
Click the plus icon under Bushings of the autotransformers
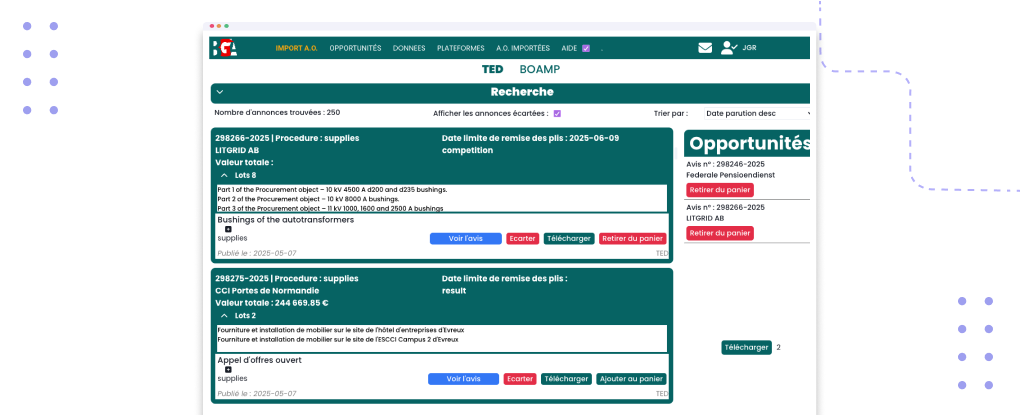(x=228, y=230)
